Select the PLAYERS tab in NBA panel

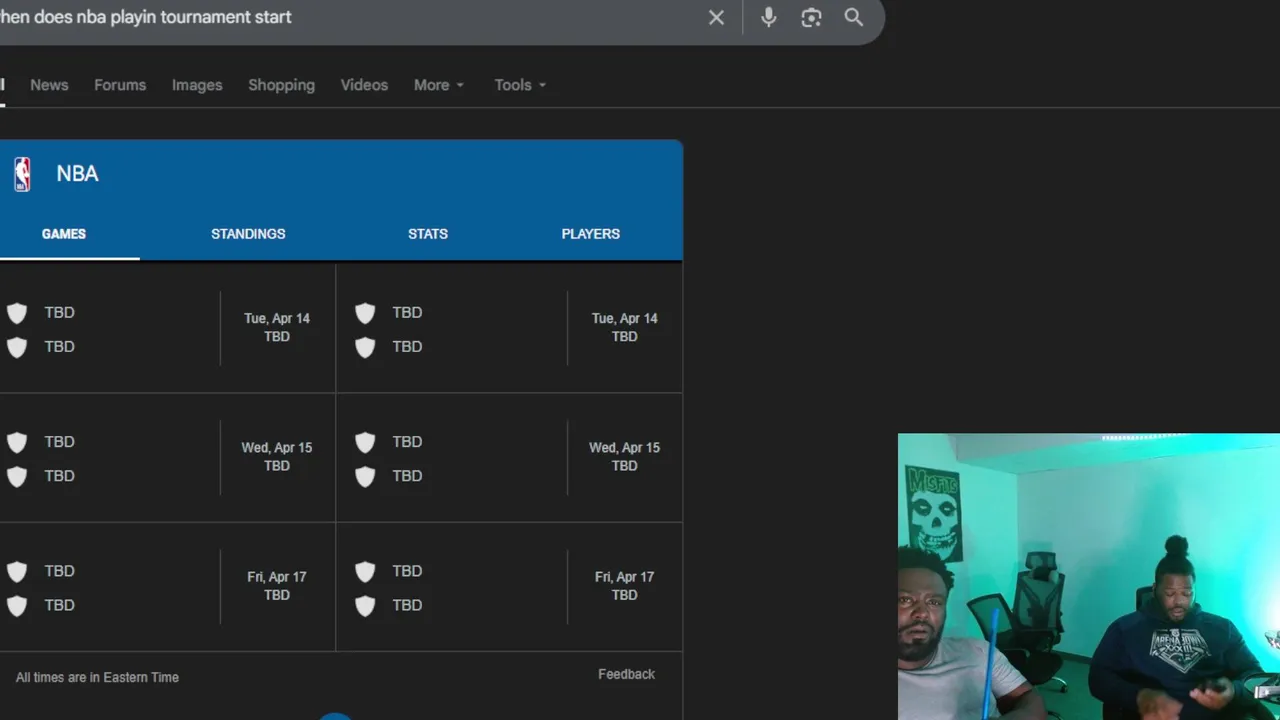[591, 234]
